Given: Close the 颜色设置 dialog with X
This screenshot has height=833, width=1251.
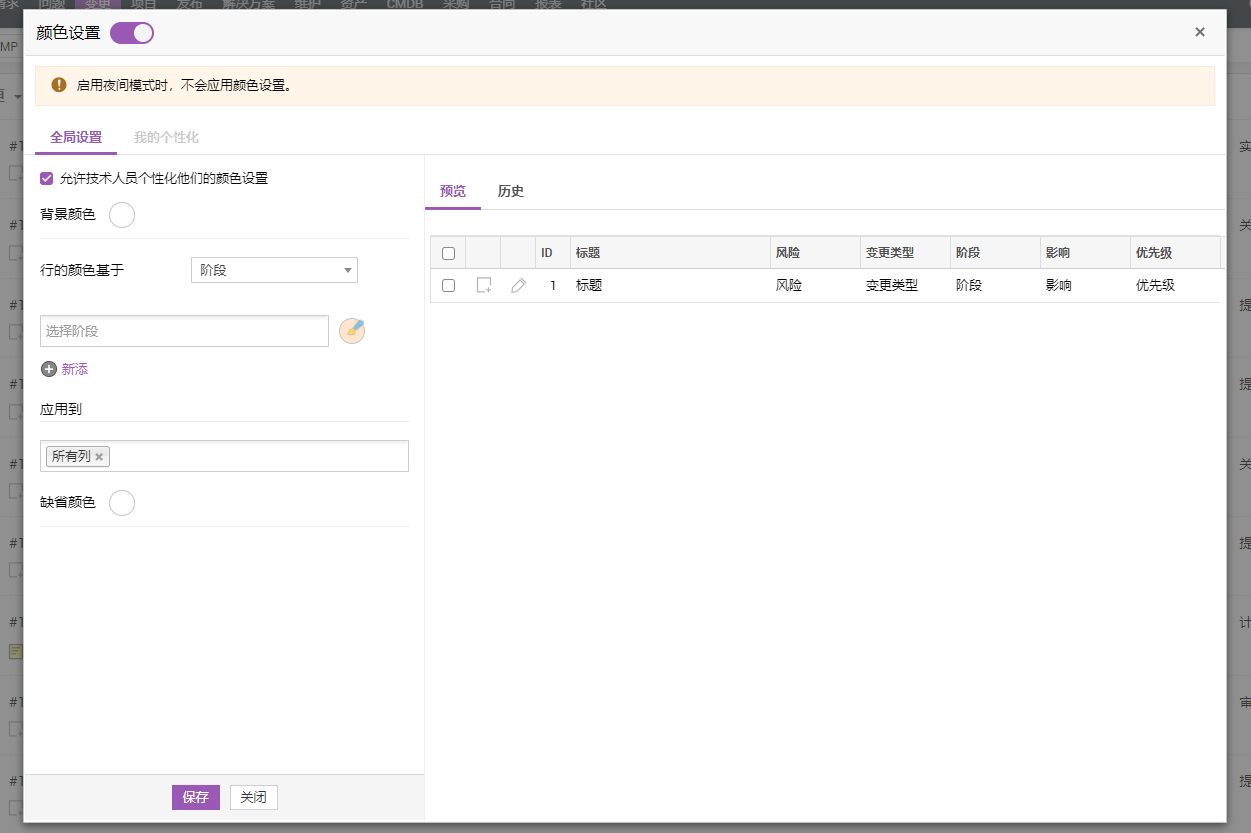Looking at the screenshot, I should (1200, 32).
